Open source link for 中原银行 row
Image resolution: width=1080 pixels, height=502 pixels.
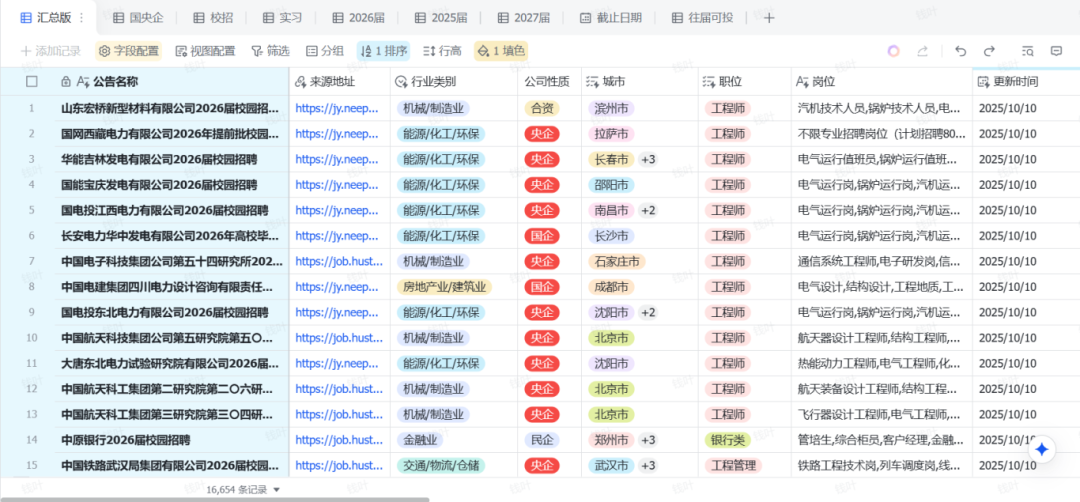(340, 440)
